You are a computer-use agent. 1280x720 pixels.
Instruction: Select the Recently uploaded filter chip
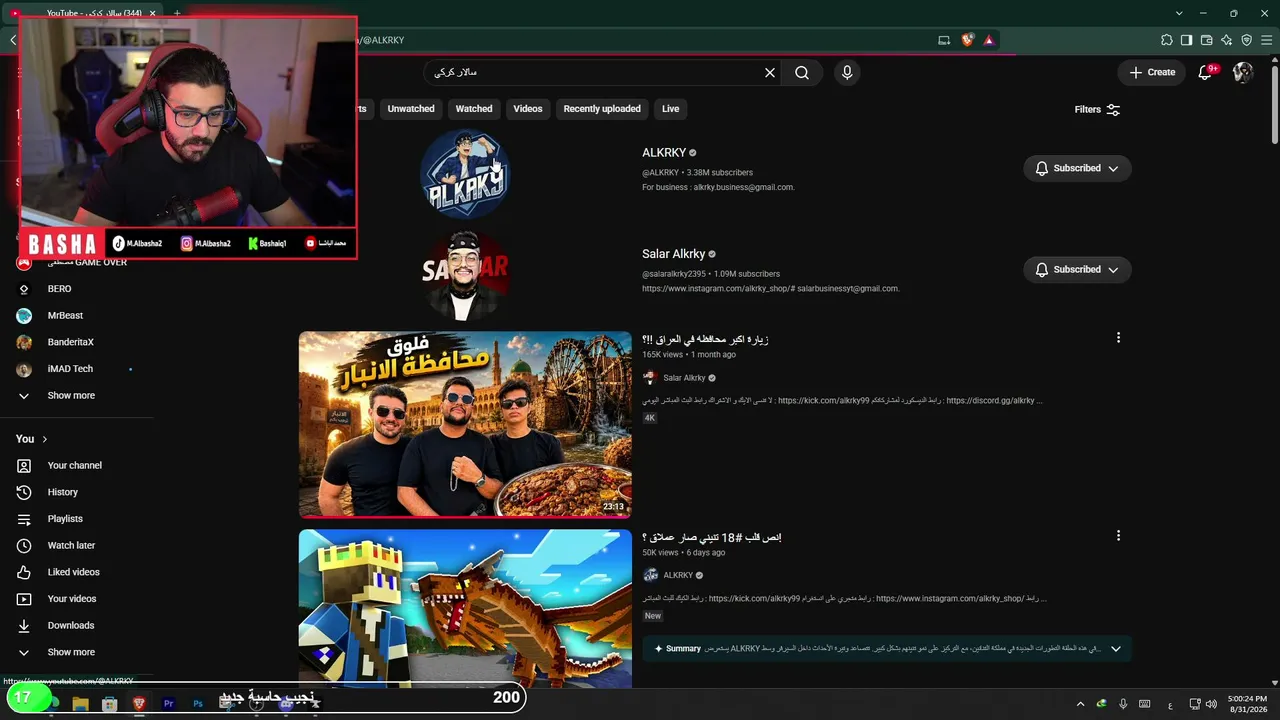click(602, 109)
